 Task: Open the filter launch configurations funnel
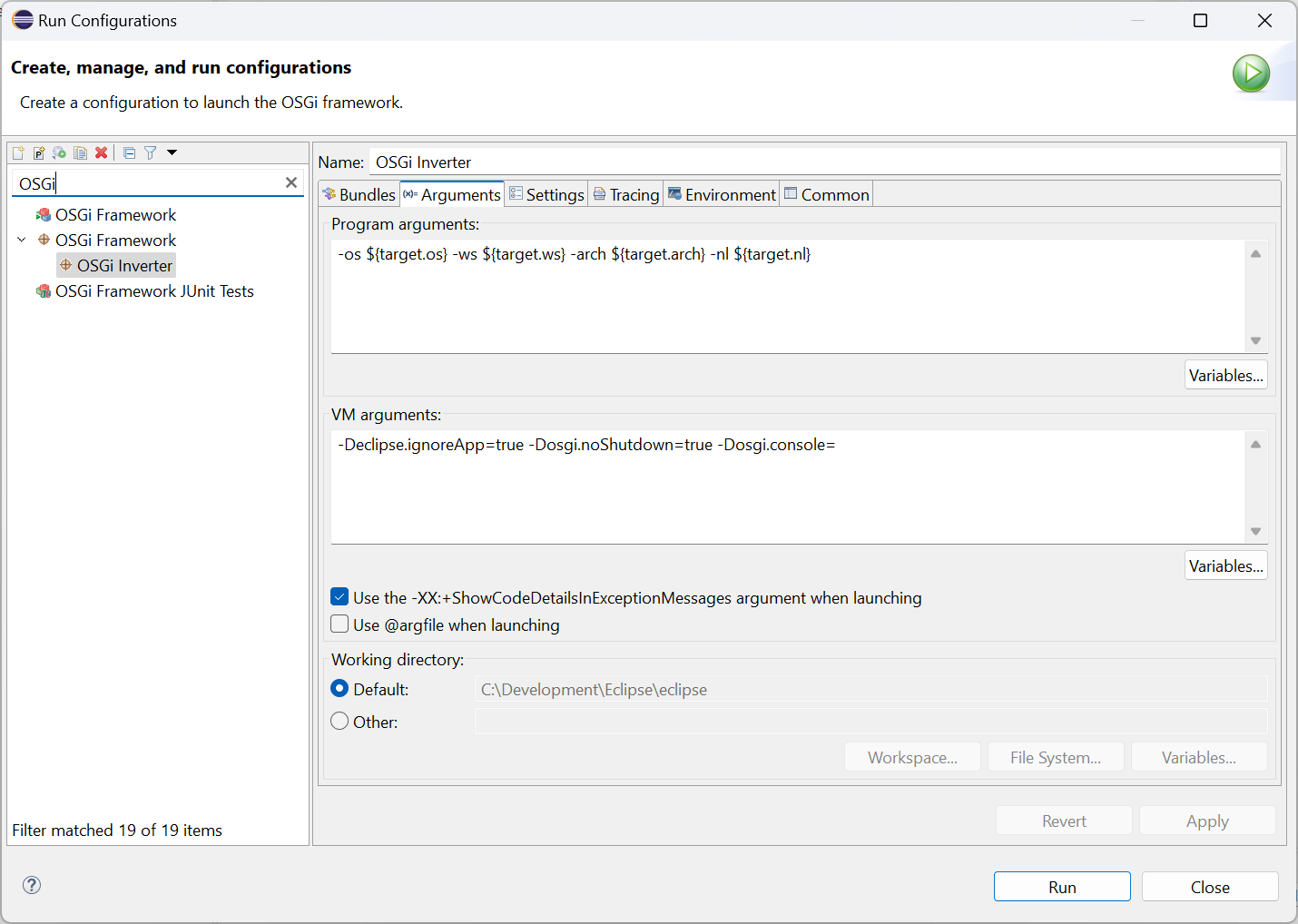click(151, 152)
